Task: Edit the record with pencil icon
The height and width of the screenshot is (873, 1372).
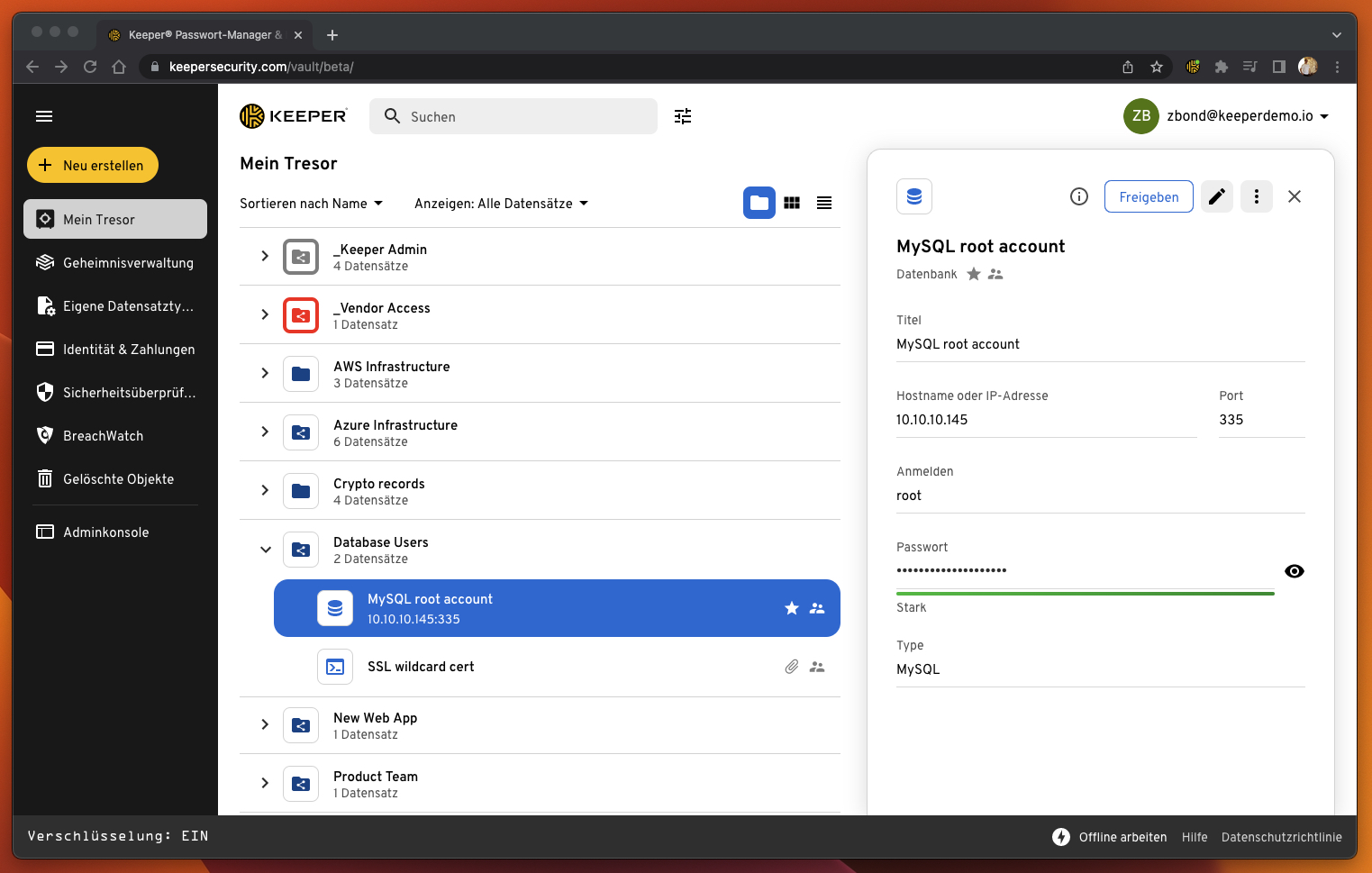Action: pyautogui.click(x=1217, y=196)
